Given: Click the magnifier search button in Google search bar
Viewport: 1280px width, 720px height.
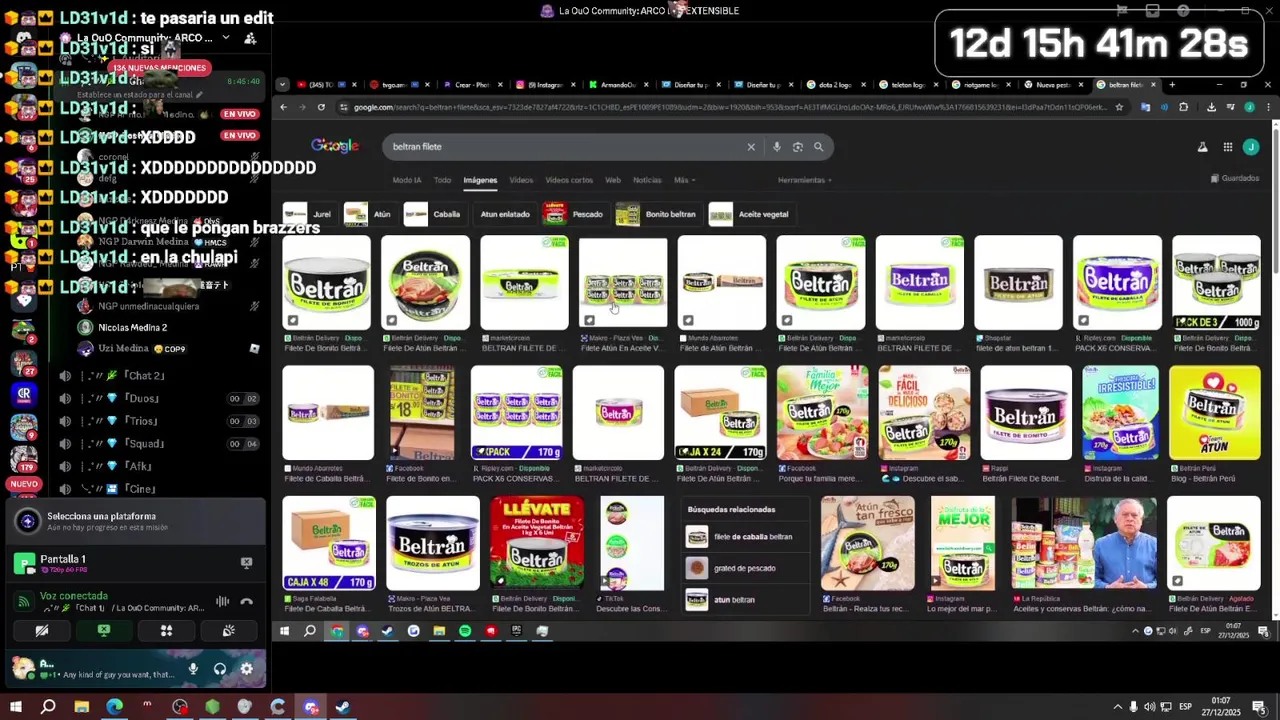Looking at the screenshot, I should pyautogui.click(x=818, y=147).
